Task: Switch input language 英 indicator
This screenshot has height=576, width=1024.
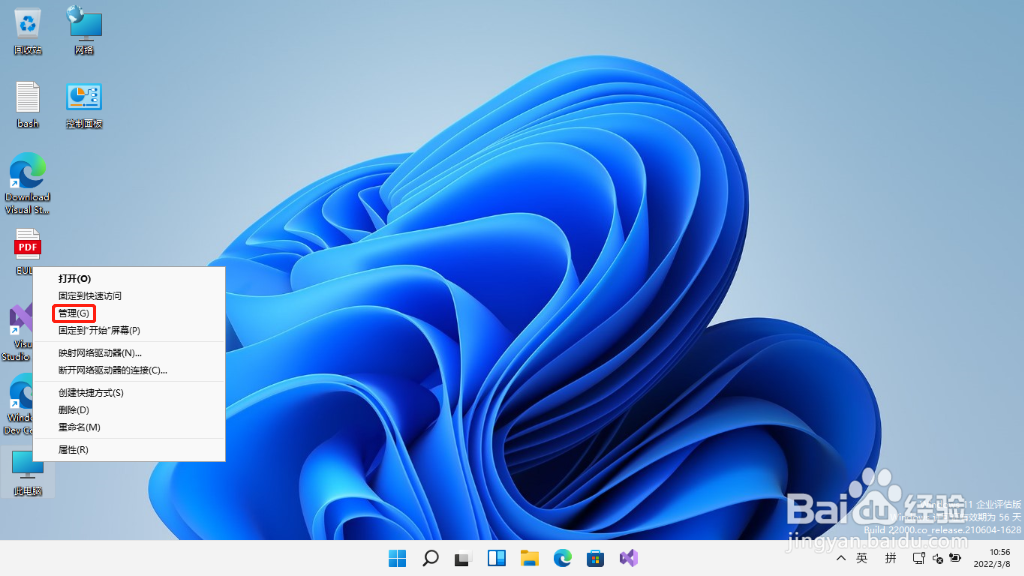Action: 862,558
